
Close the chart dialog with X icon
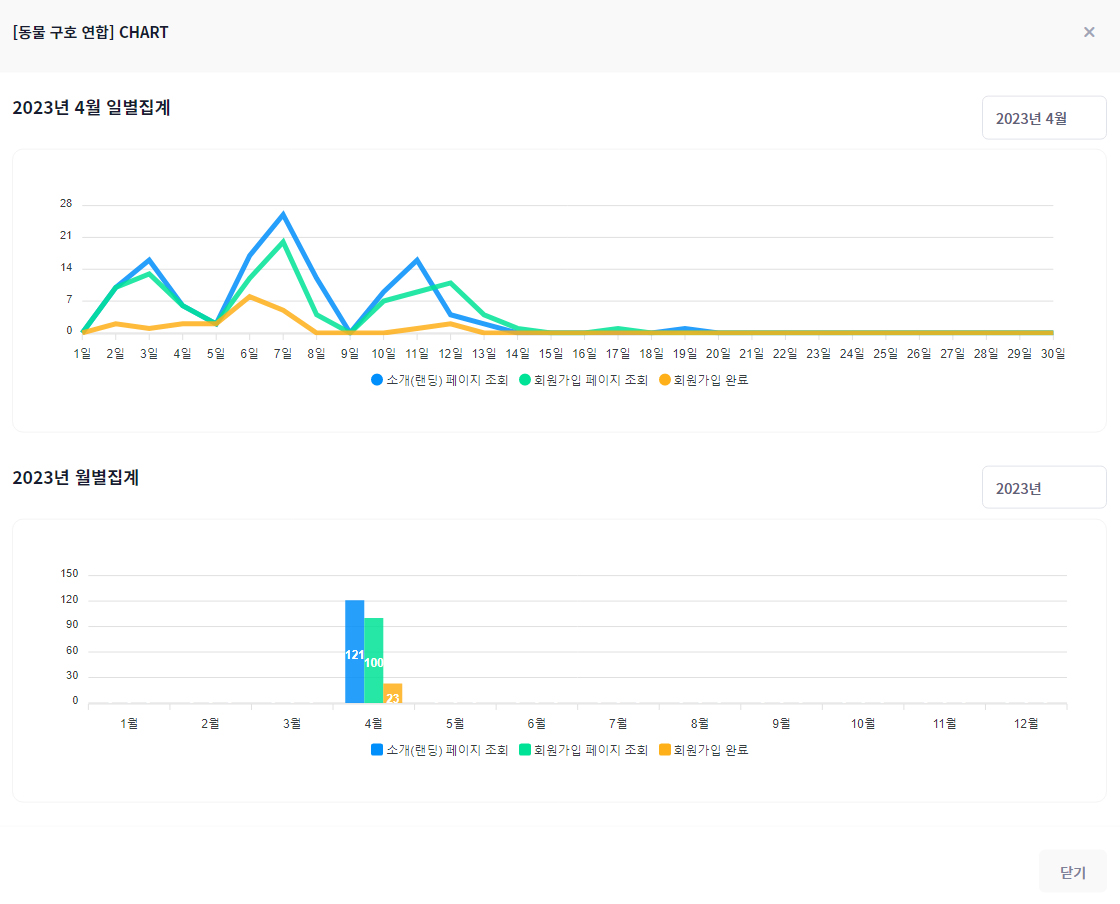(1089, 32)
